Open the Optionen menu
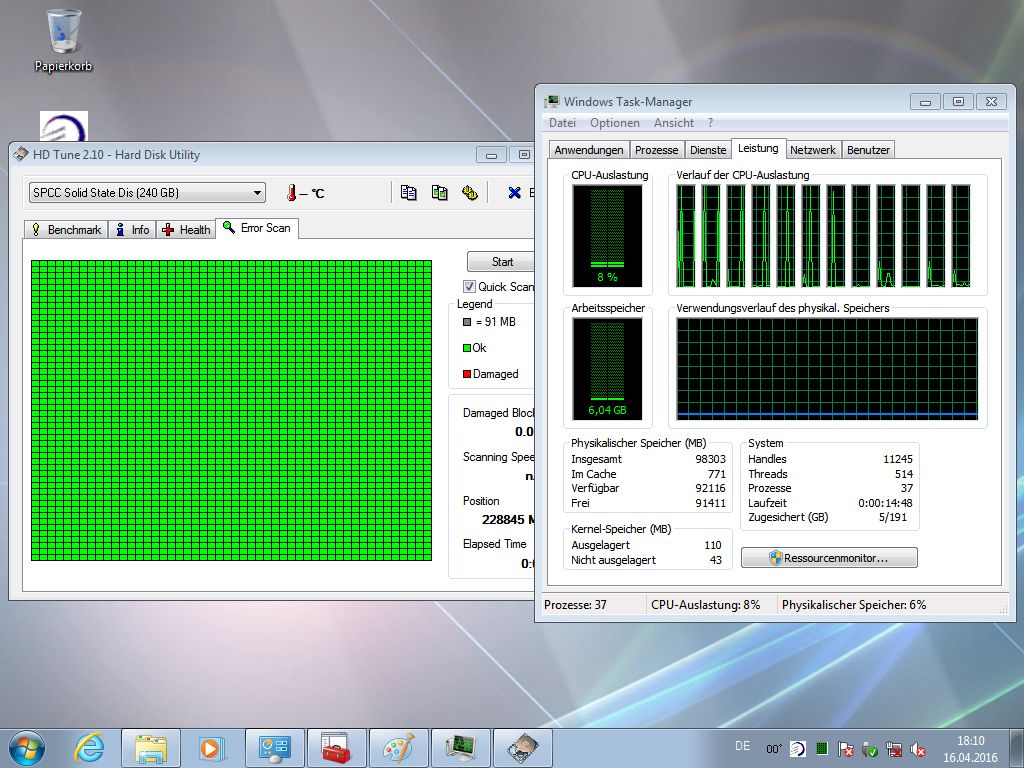Viewport: 1024px width, 768px height. [x=615, y=123]
